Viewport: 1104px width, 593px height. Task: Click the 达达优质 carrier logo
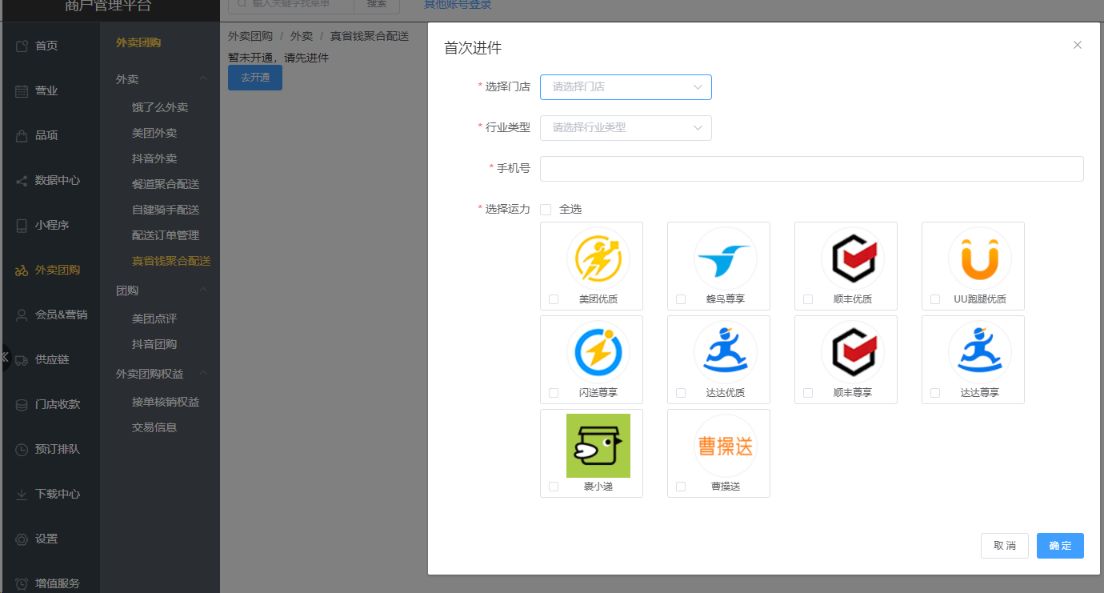725,352
